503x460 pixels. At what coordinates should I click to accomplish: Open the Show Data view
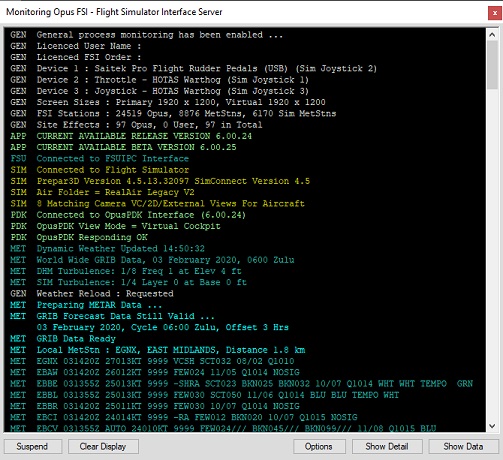[x=463, y=446]
